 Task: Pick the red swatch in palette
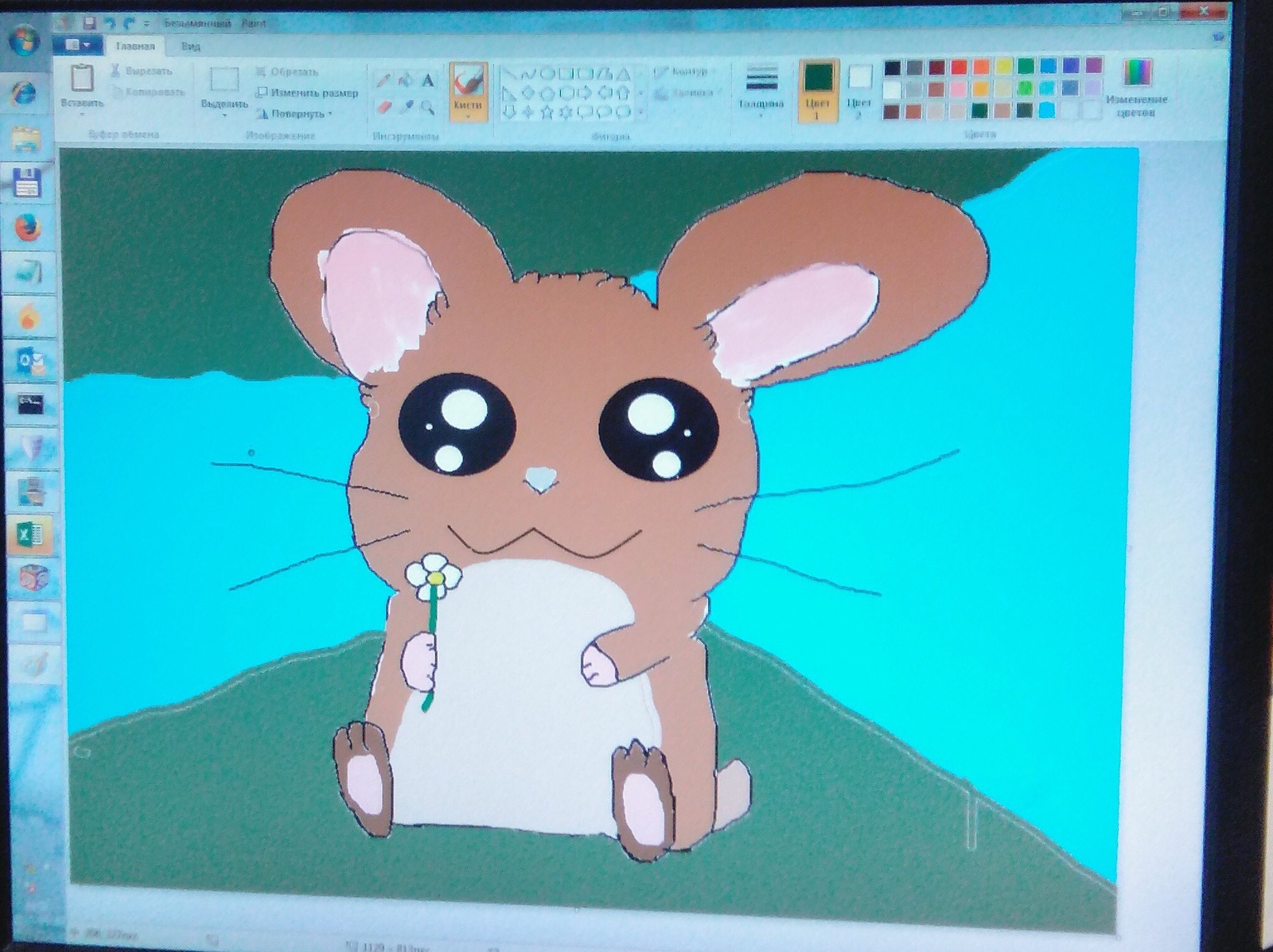pyautogui.click(x=960, y=68)
